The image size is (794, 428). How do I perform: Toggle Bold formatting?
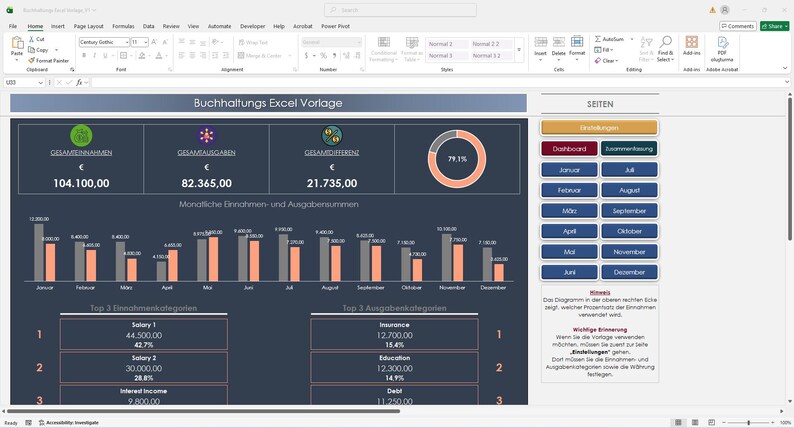84,55
